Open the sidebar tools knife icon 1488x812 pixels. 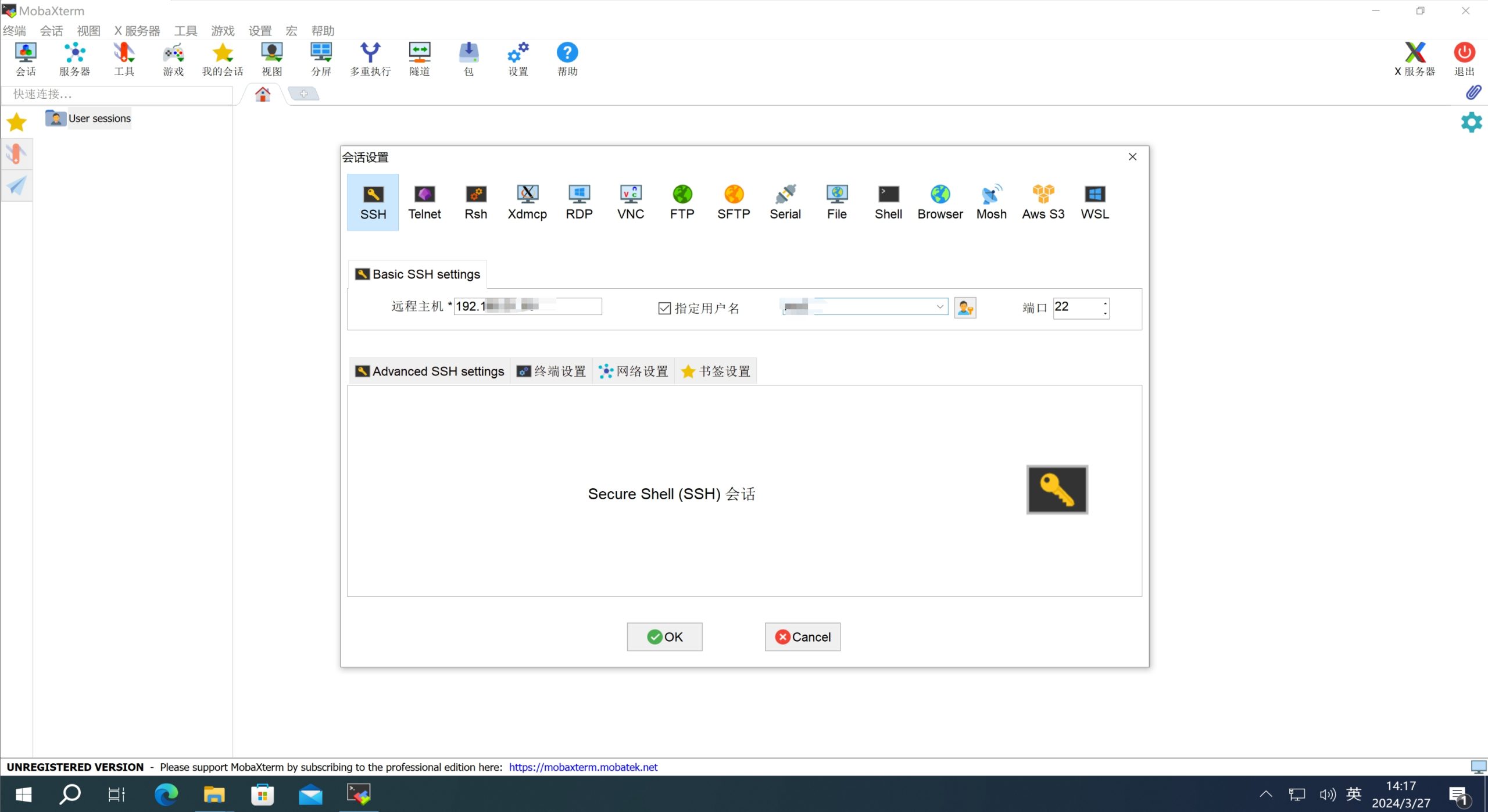(16, 154)
